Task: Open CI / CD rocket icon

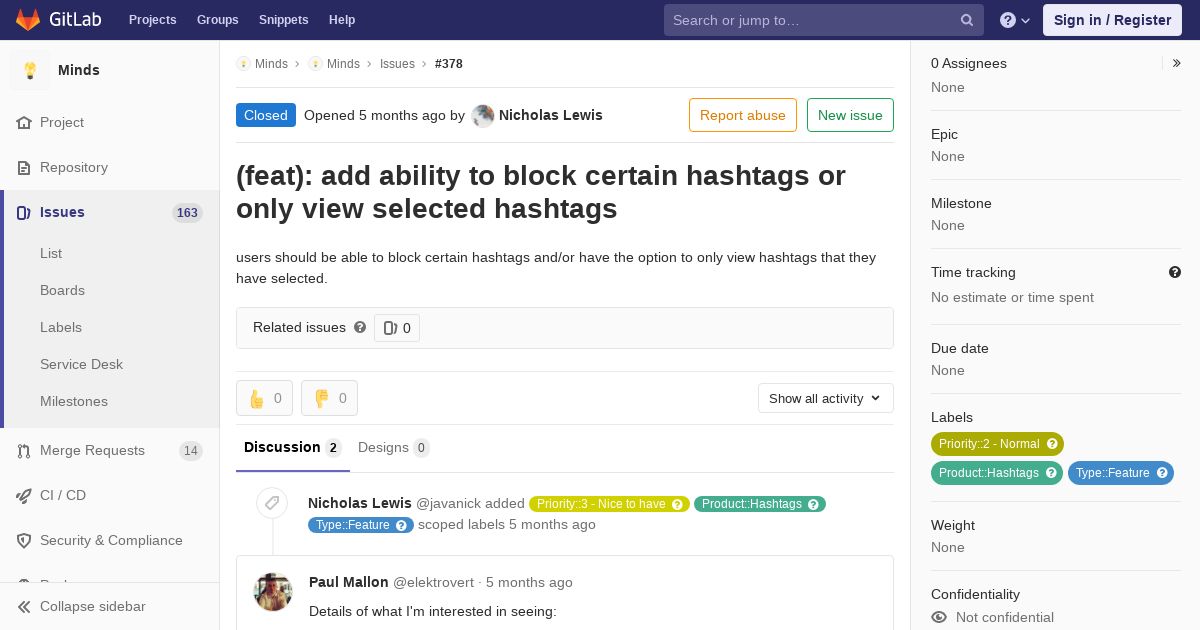Action: coord(24,496)
